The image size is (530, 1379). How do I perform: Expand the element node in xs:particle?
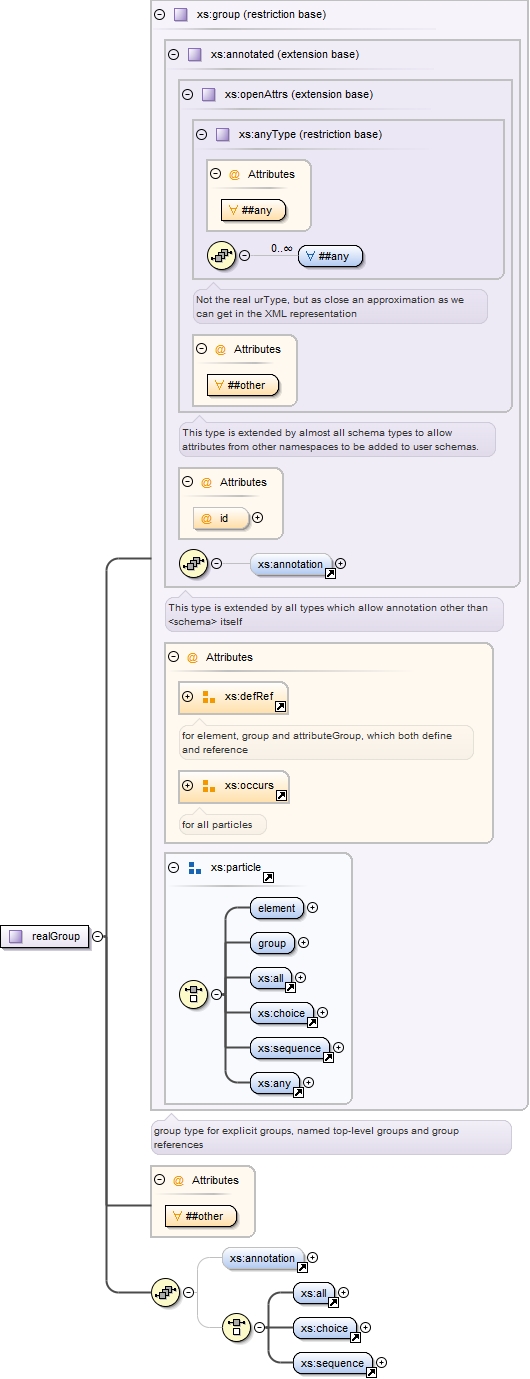pyautogui.click(x=312, y=908)
